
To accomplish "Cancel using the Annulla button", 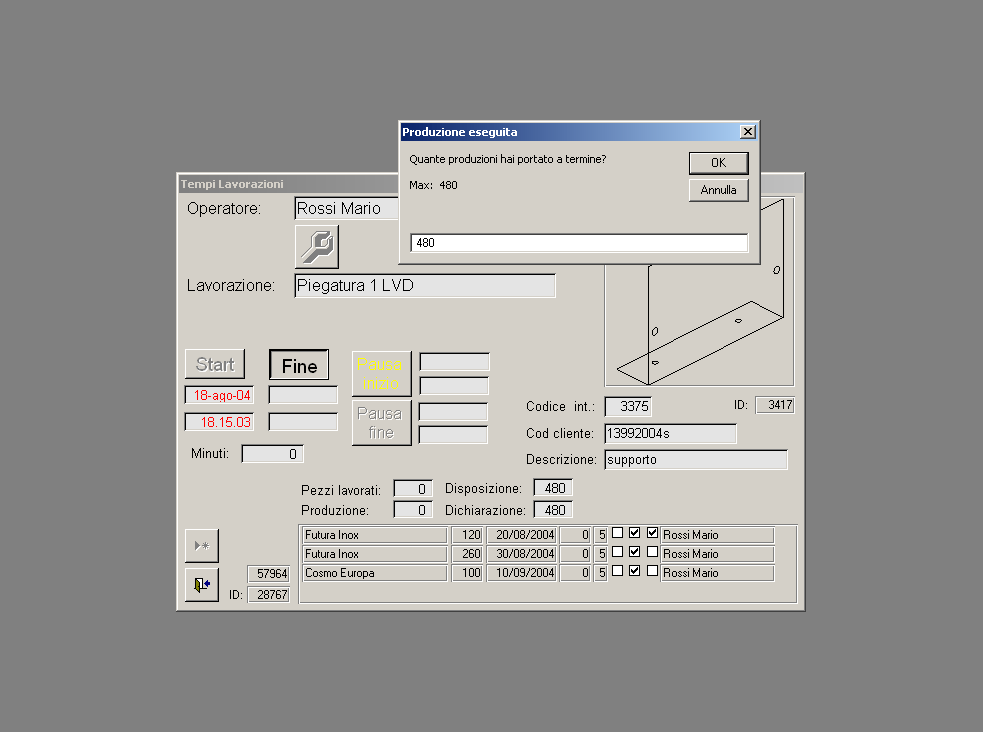I will point(718,190).
